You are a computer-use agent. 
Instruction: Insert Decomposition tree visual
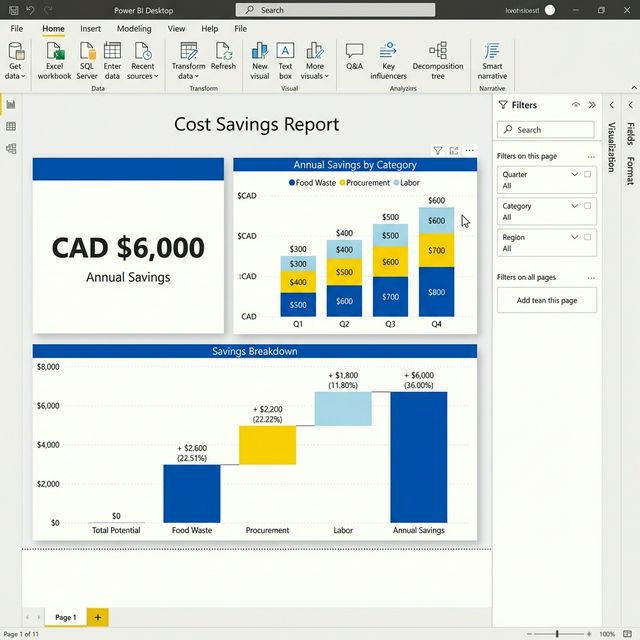[x=437, y=51]
